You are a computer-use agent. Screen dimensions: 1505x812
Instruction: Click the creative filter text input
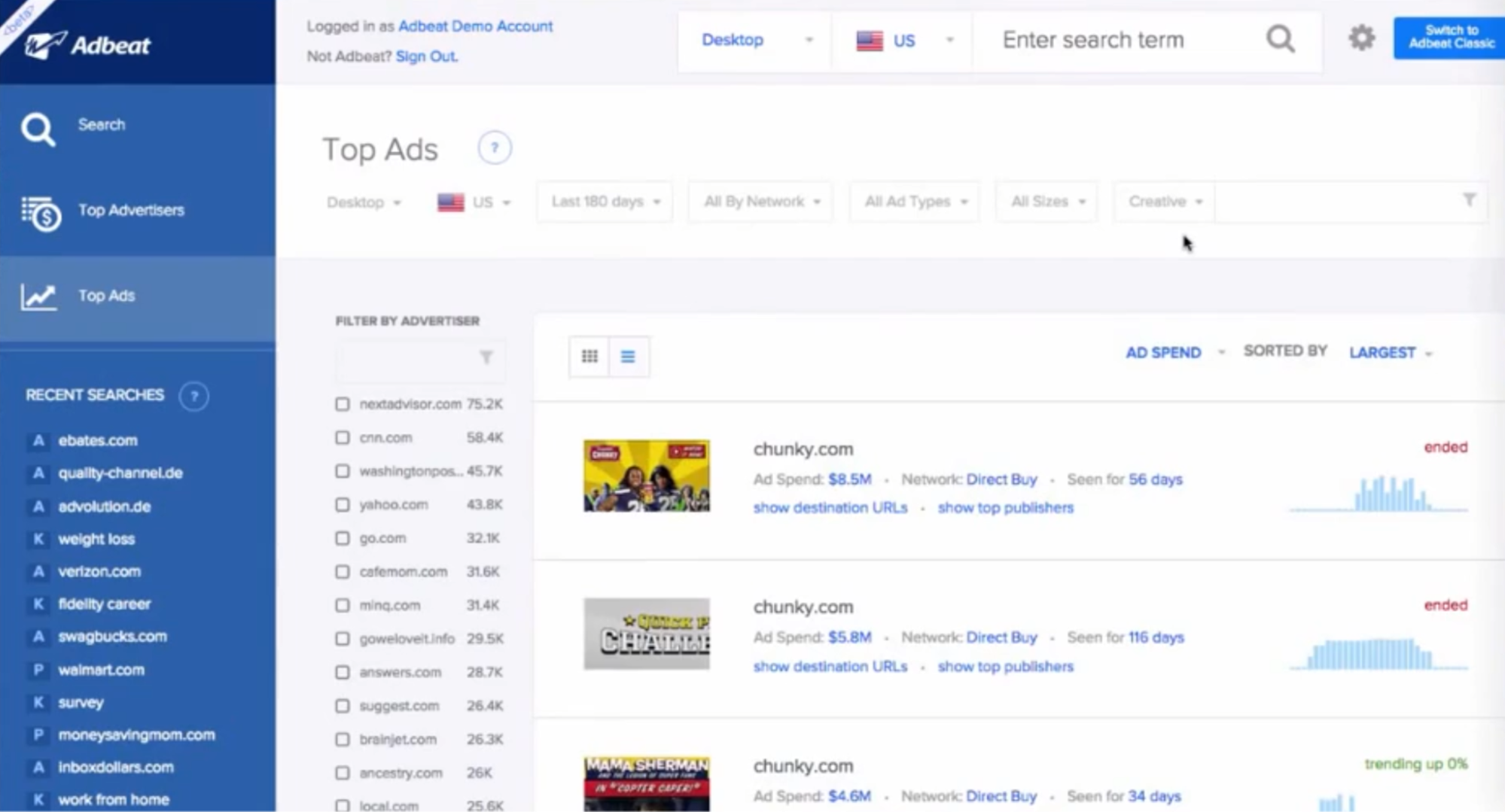pos(1340,202)
